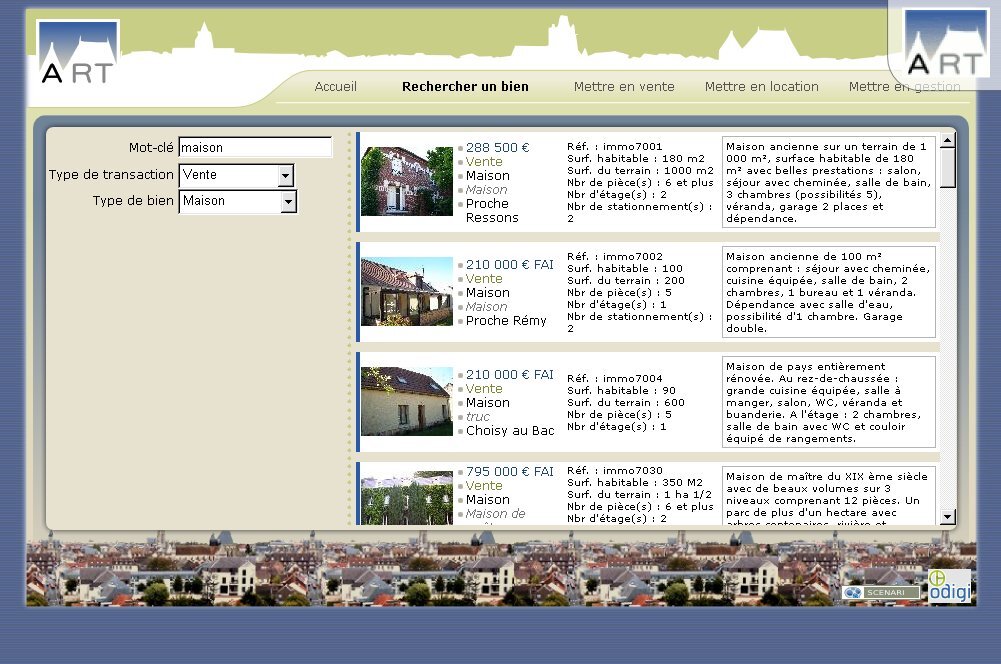The image size is (1001, 664).
Task: Click the large ART logo at top right
Action: pyautogui.click(x=947, y=44)
